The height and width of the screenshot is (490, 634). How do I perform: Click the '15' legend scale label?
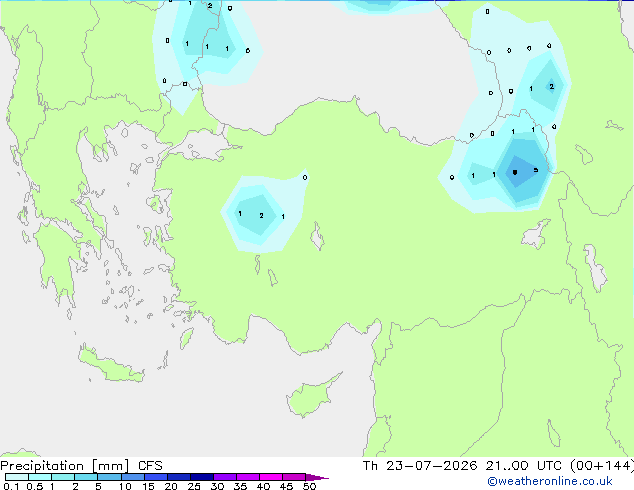(148, 486)
